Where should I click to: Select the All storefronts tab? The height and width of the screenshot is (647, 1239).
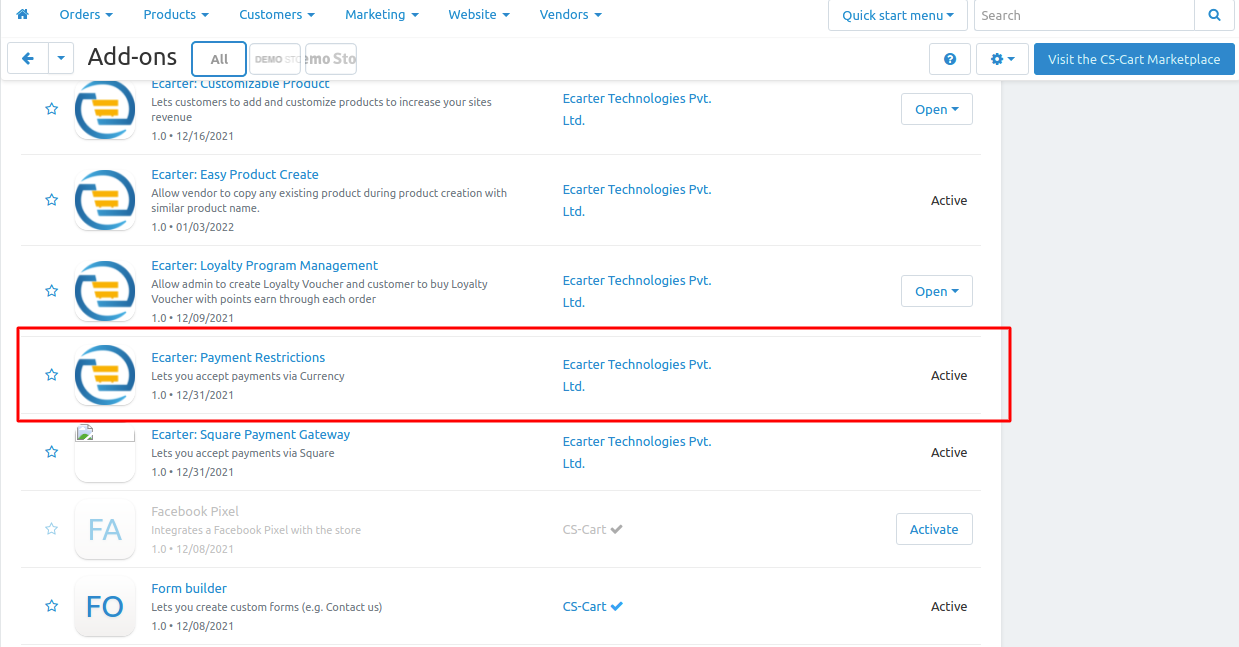point(219,59)
